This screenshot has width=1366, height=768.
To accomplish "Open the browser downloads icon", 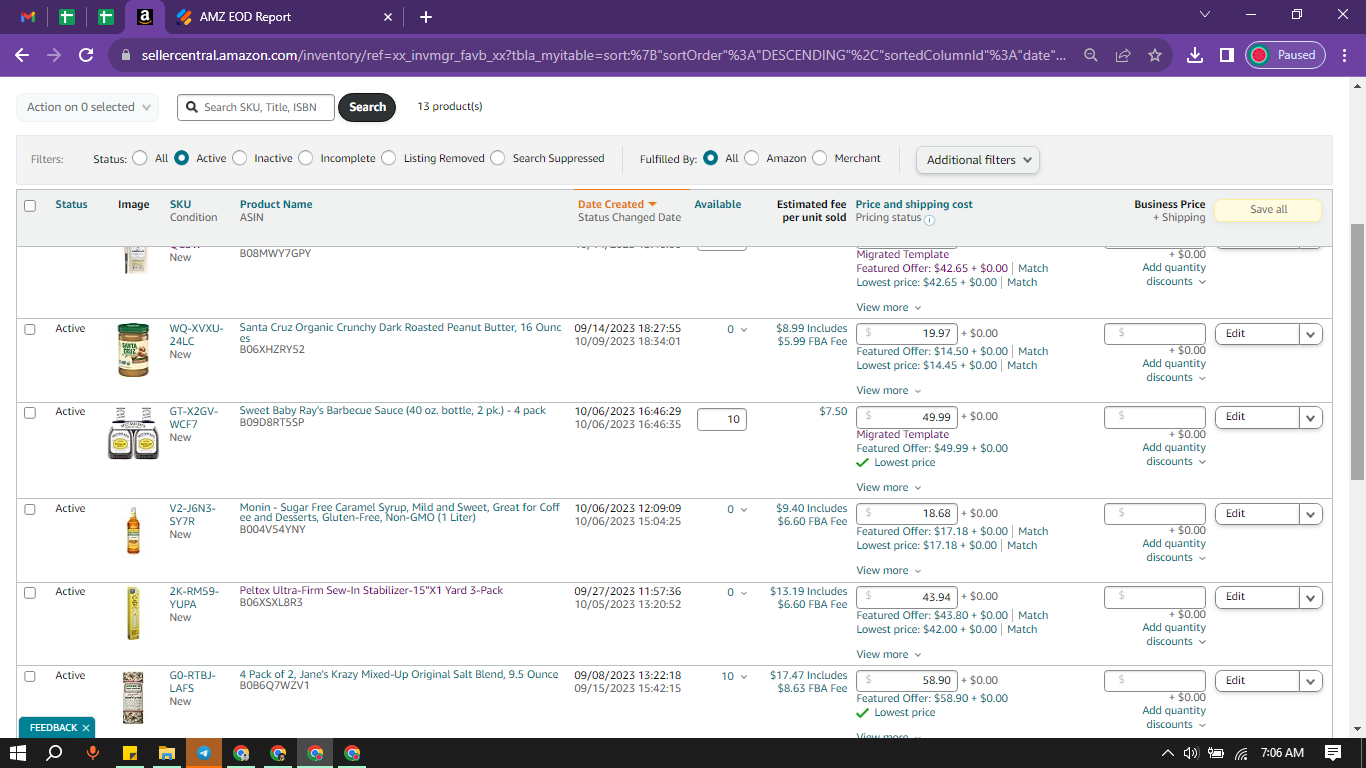I will 1195,55.
